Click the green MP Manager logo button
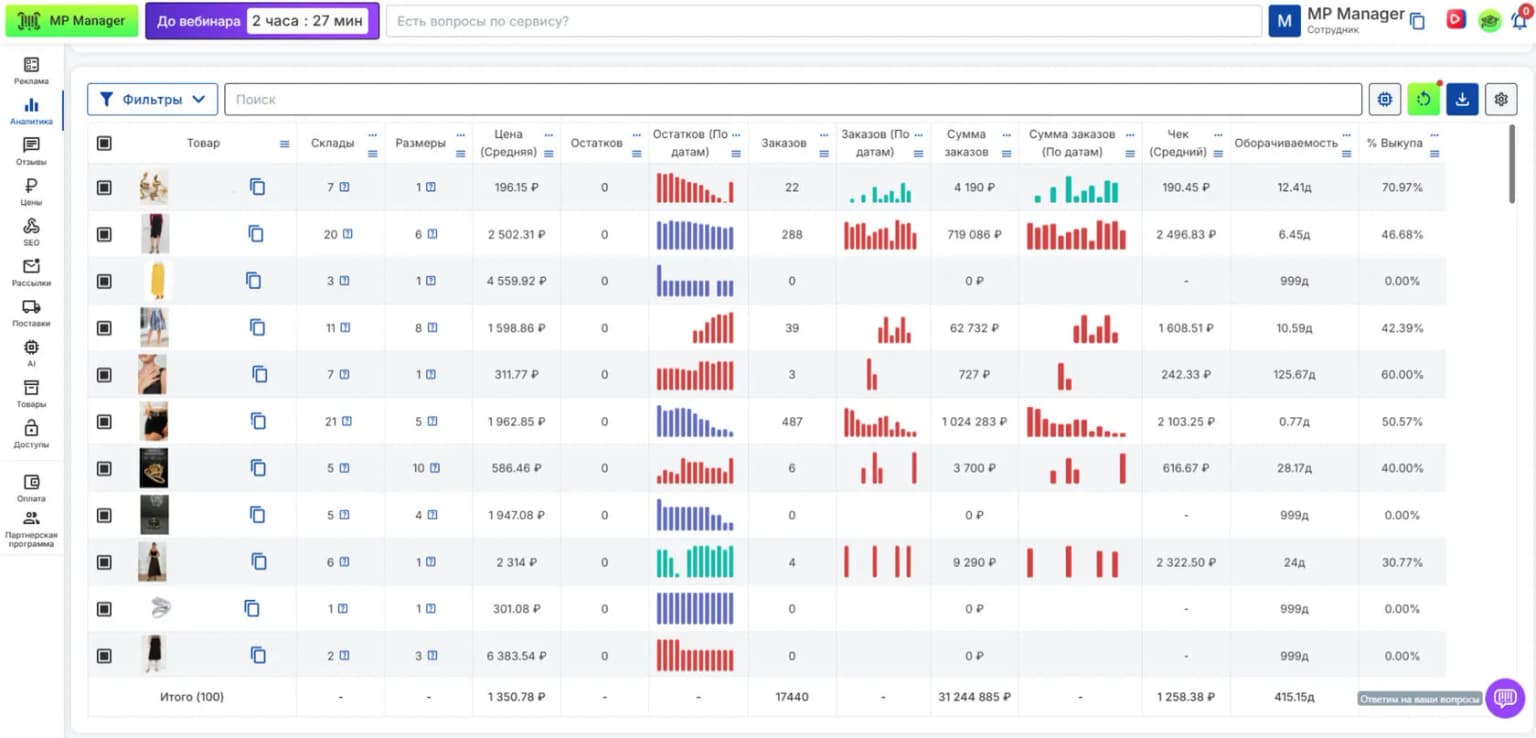The image size is (1536, 738). (x=72, y=21)
